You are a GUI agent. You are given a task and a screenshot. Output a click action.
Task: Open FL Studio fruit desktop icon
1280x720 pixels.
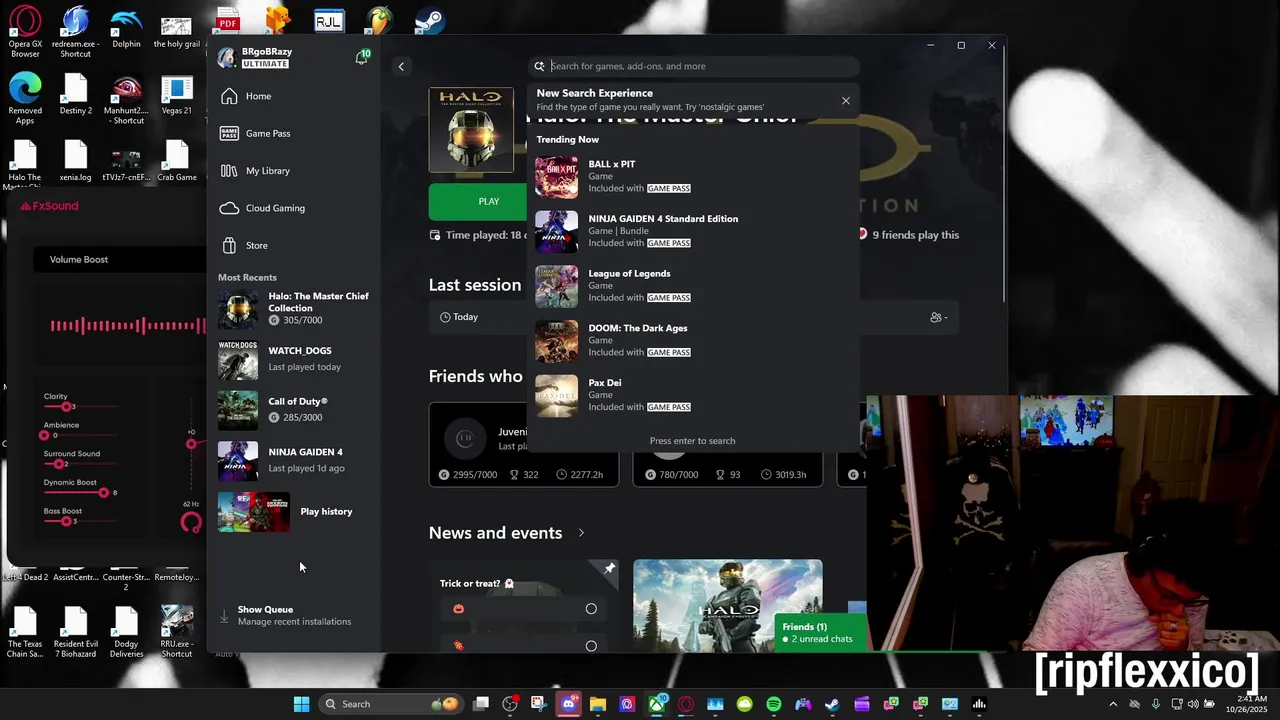coord(379,19)
